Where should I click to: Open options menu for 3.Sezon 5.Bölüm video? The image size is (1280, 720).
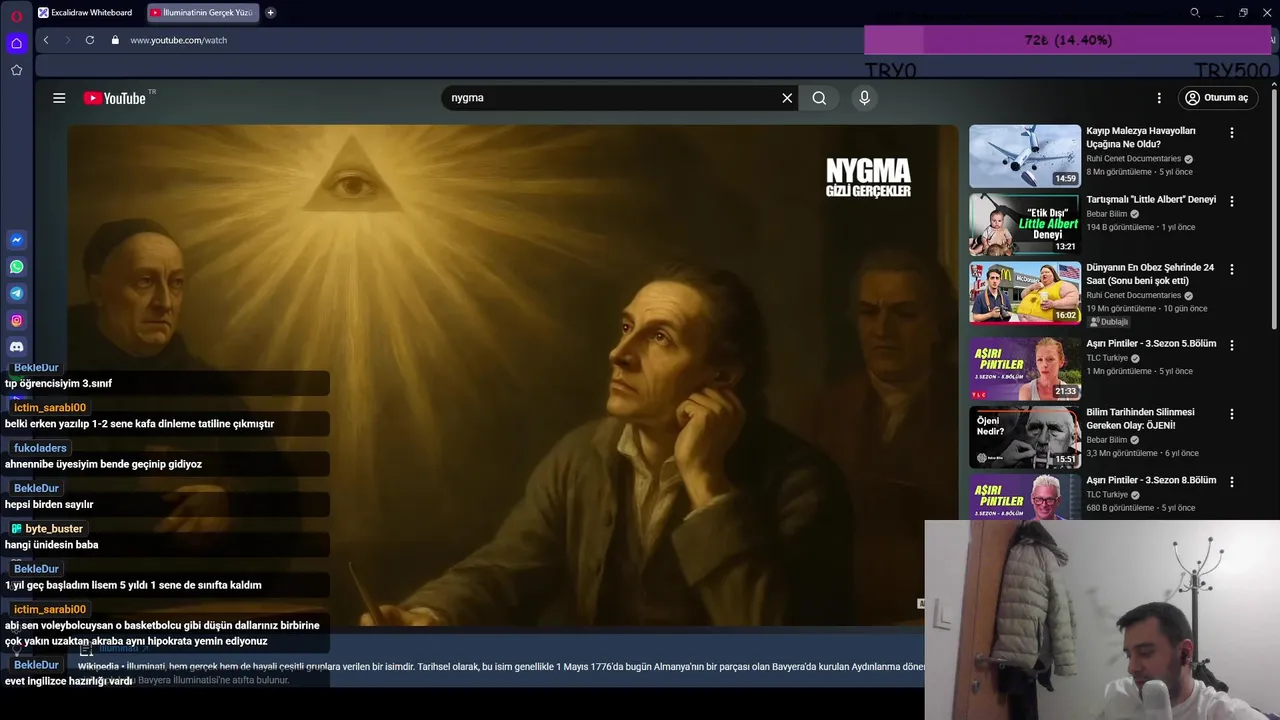pos(1232,345)
